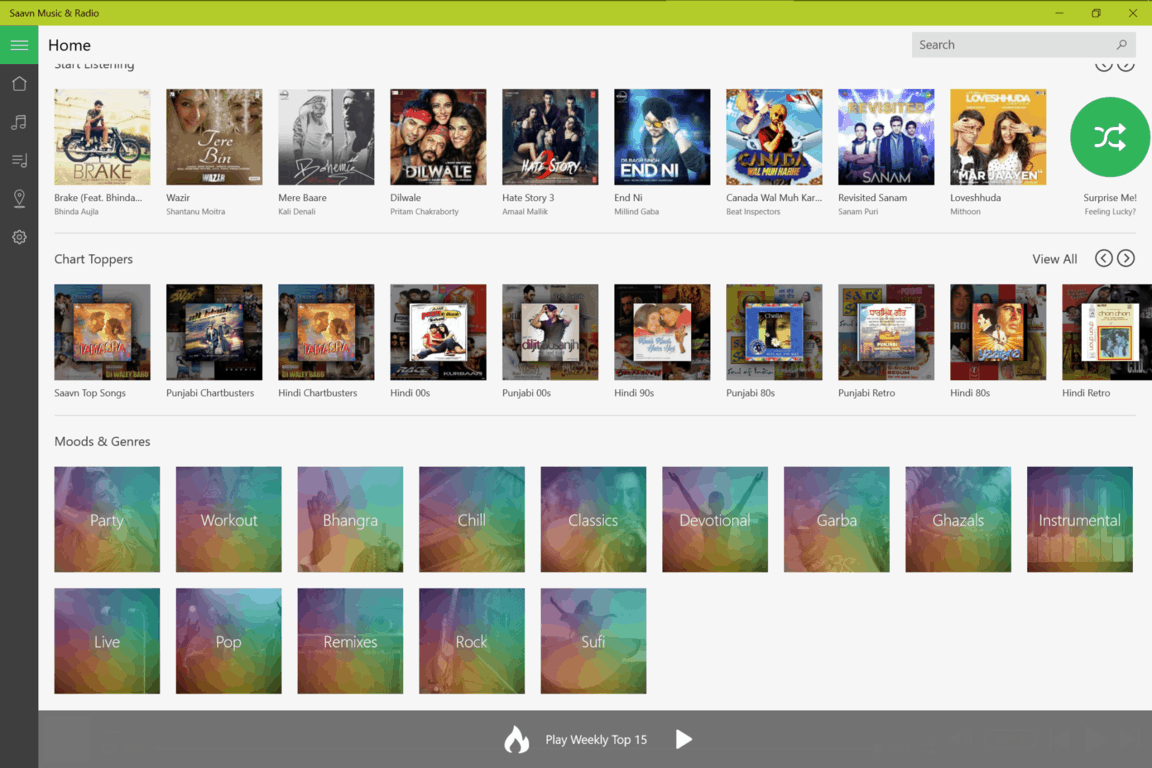This screenshot has height=768, width=1152.
Task: Open the Hindi Retro chart
Action: (1106, 332)
